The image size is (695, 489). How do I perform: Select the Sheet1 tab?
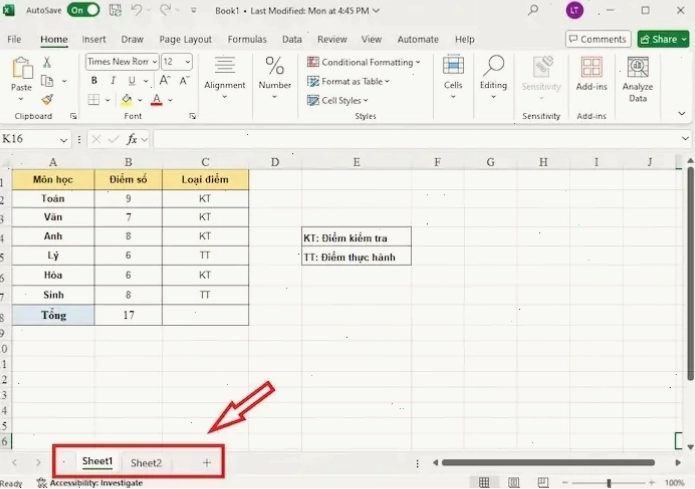pos(97,462)
